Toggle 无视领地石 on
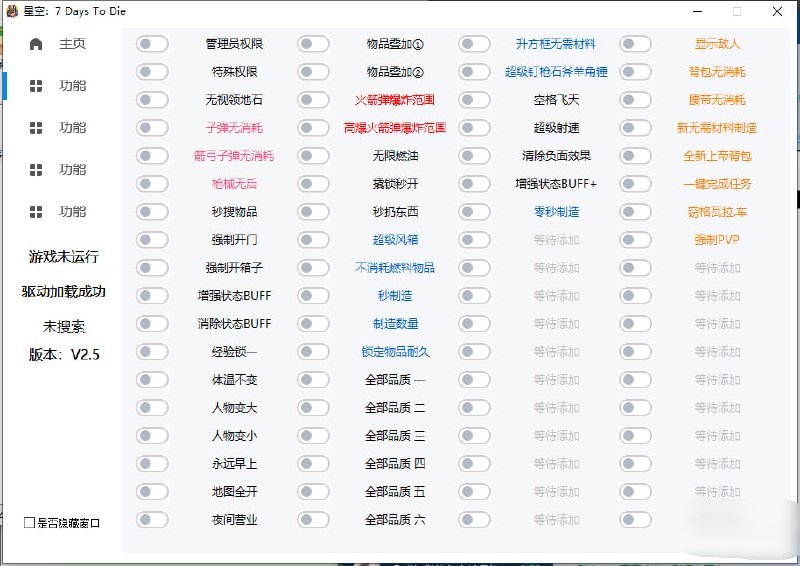 coord(152,100)
